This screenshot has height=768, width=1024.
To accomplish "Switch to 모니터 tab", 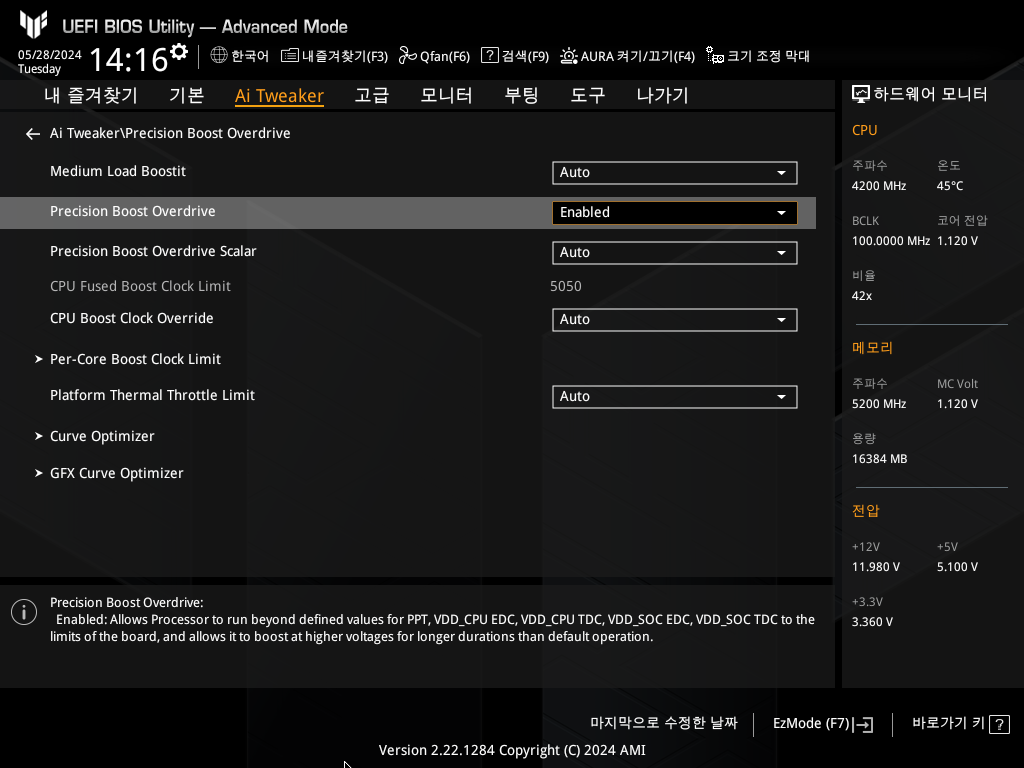I will (x=447, y=95).
